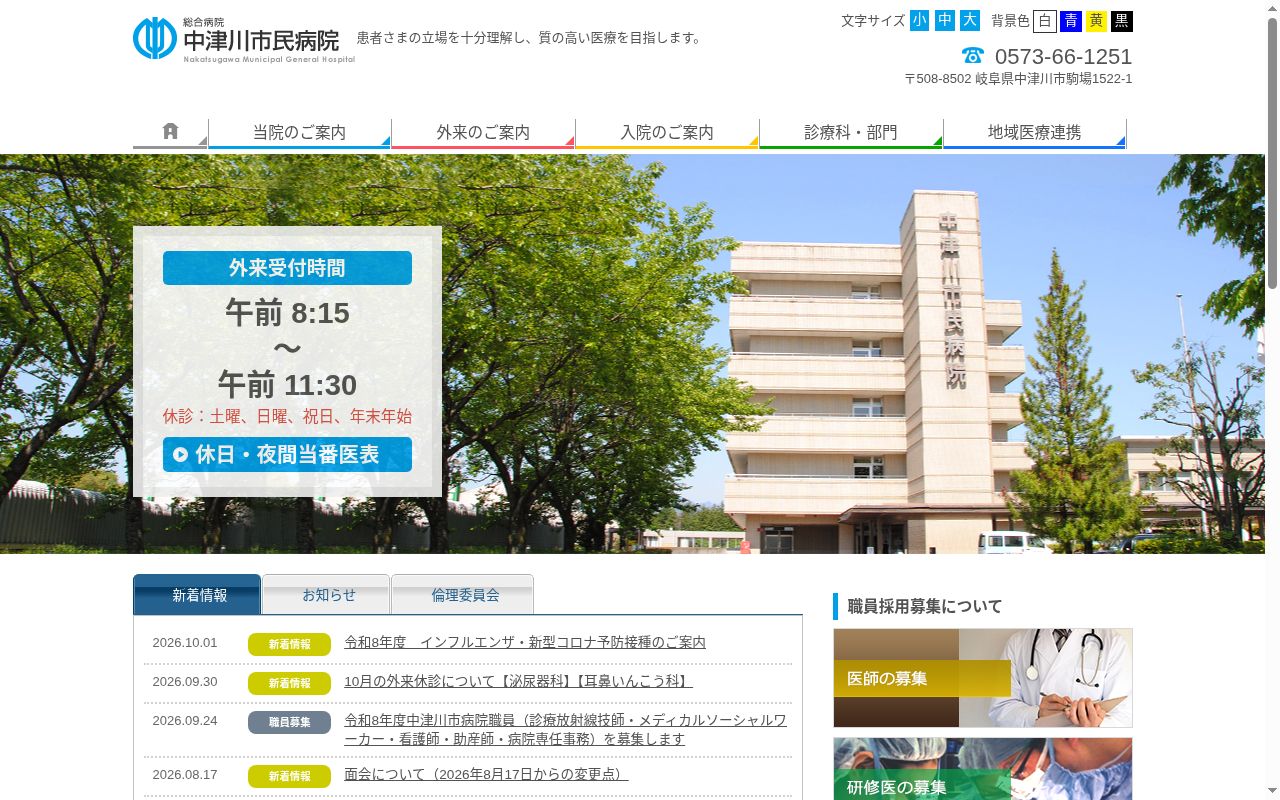
Task: Set font size to medium (中)
Action: click(x=944, y=20)
